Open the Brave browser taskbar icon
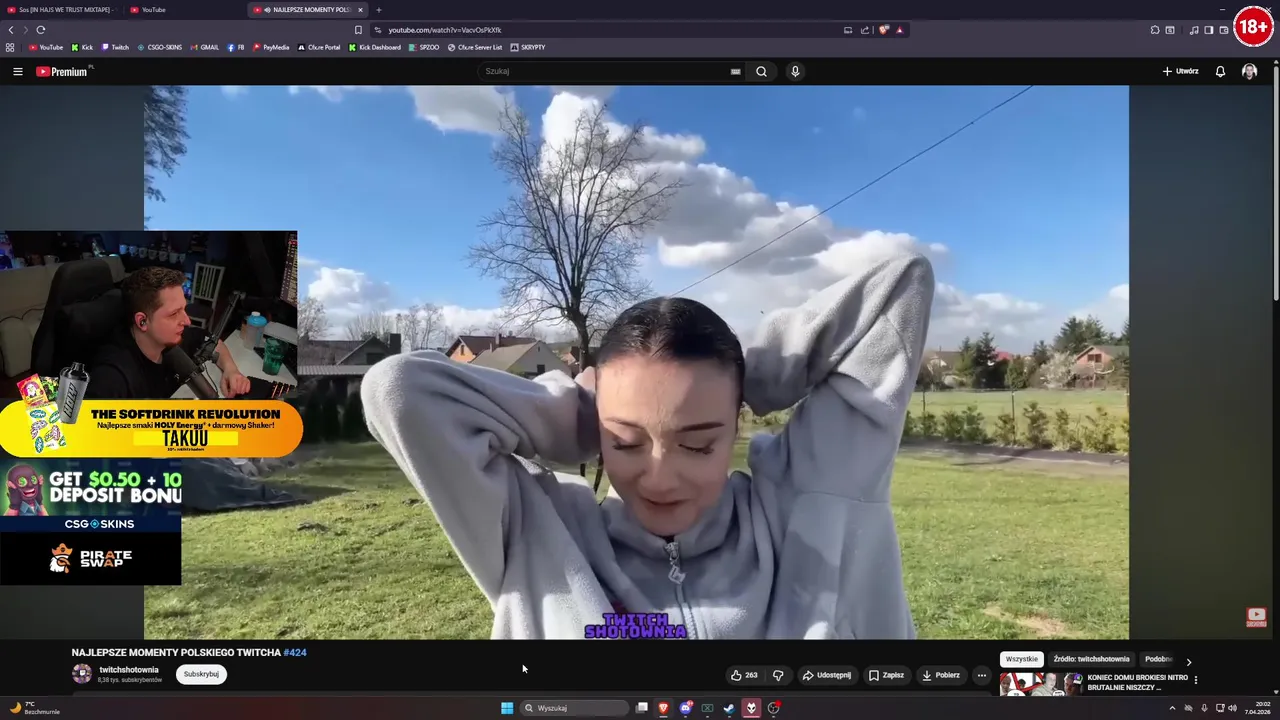This screenshot has width=1280, height=720. (x=663, y=708)
